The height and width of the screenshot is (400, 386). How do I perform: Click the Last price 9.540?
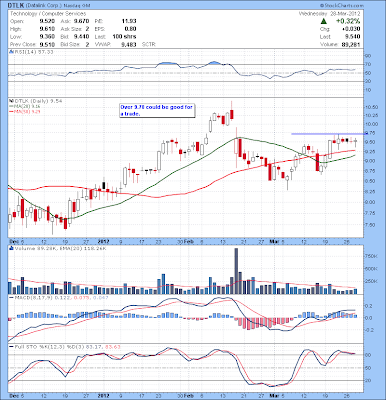(353, 37)
